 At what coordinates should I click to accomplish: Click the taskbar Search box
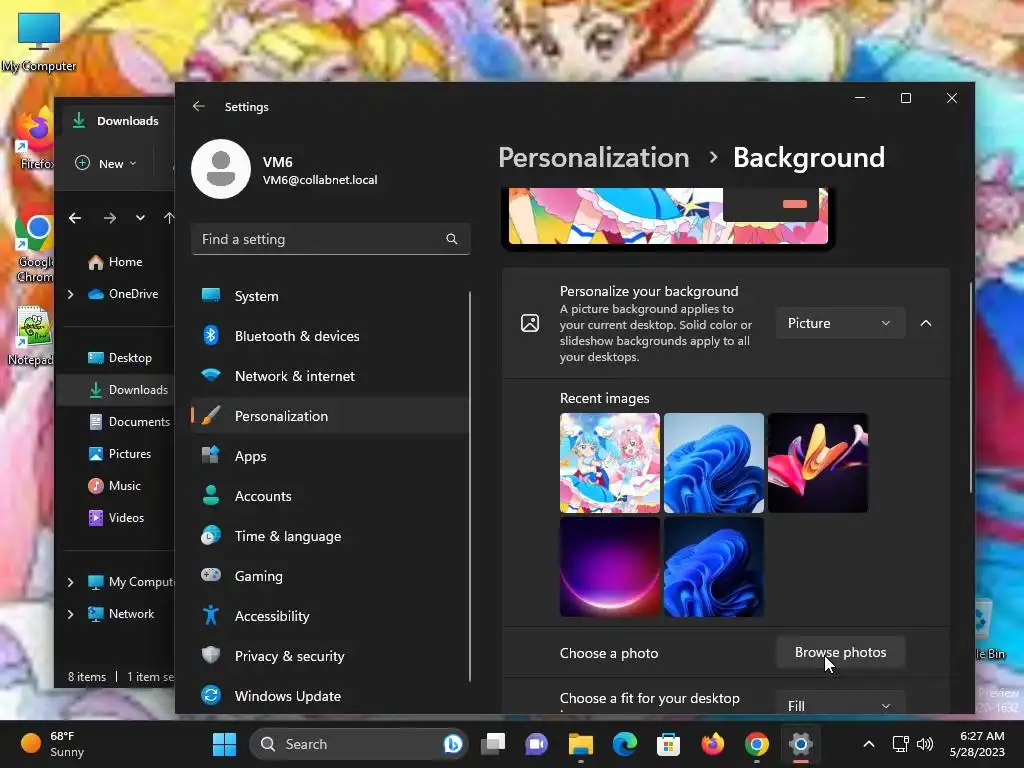coord(359,744)
